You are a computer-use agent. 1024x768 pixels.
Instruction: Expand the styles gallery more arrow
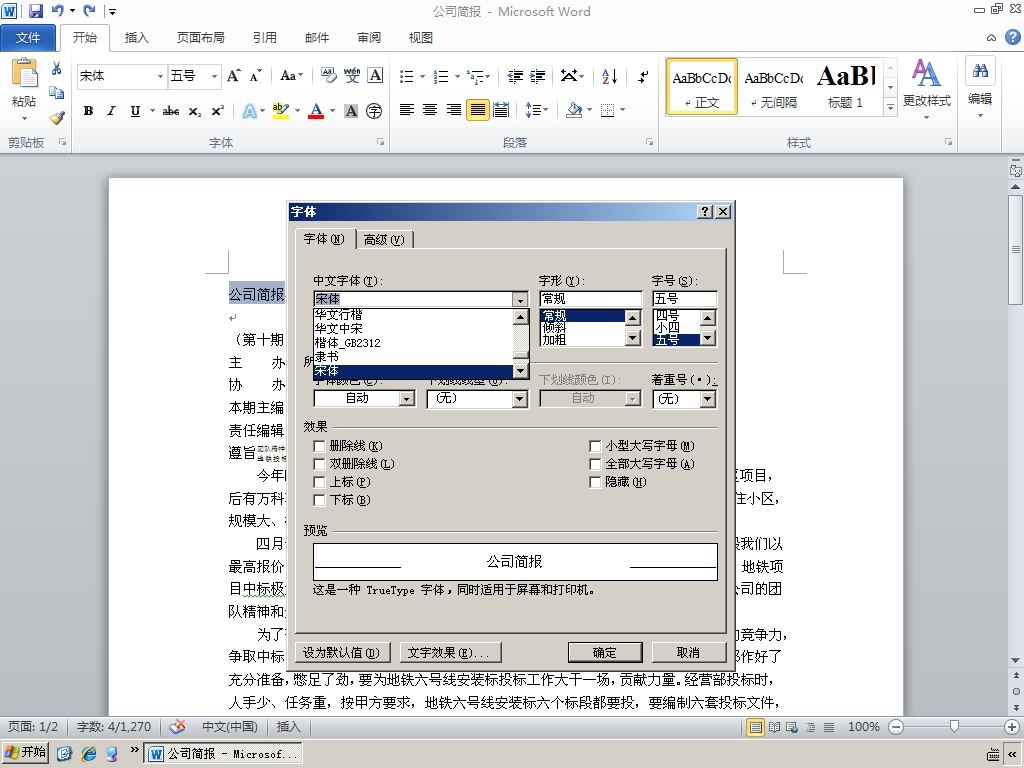pyautogui.click(x=890, y=107)
